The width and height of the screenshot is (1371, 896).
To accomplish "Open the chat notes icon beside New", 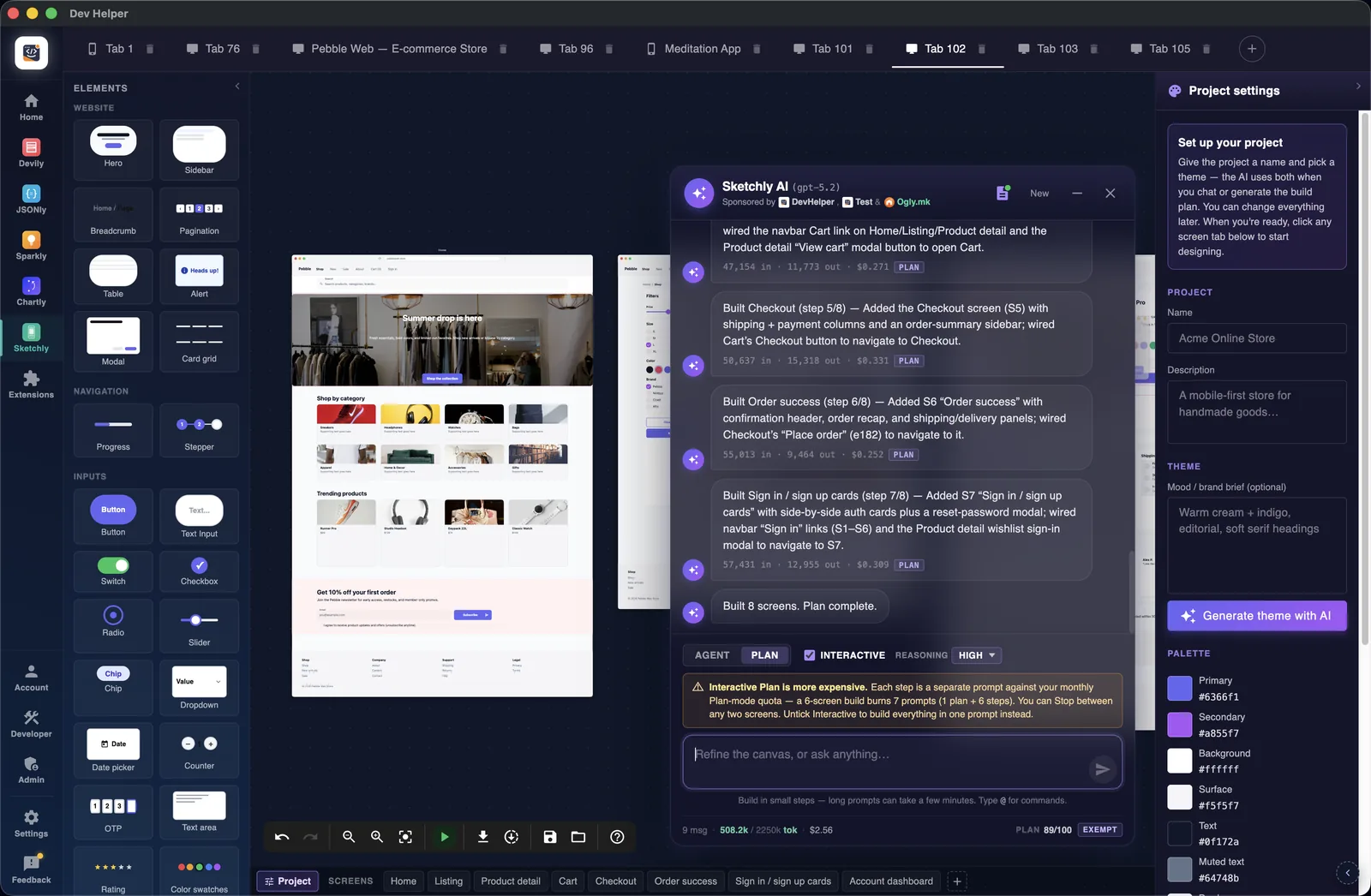I will point(1003,193).
